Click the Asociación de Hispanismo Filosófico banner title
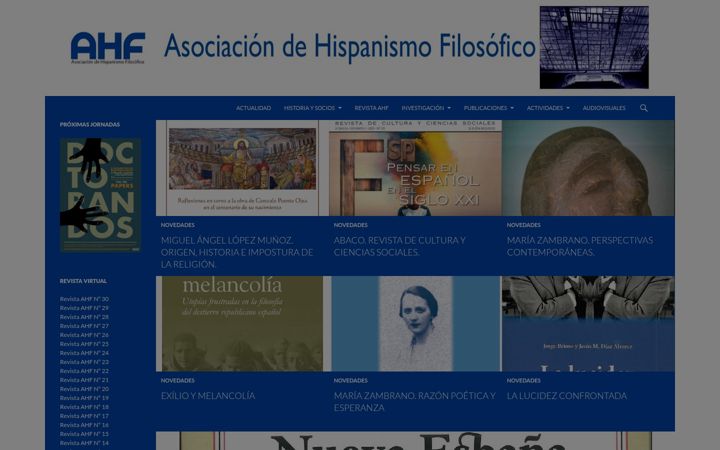This screenshot has width=720, height=450. [x=349, y=47]
